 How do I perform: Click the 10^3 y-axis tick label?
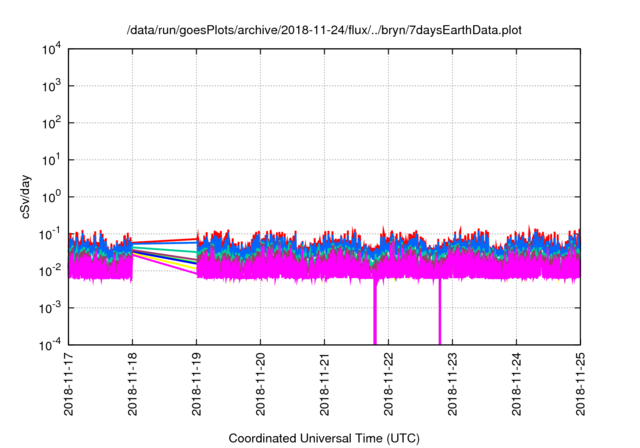point(52,86)
